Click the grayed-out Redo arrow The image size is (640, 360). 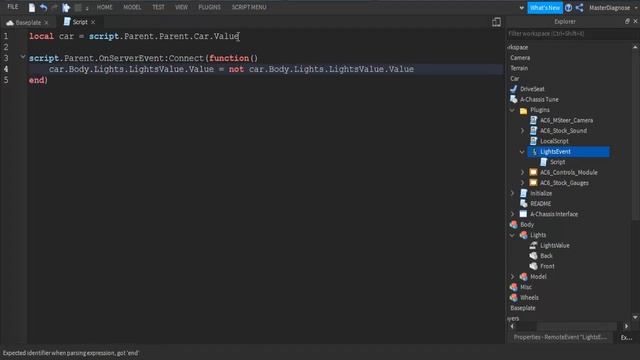click(54, 7)
